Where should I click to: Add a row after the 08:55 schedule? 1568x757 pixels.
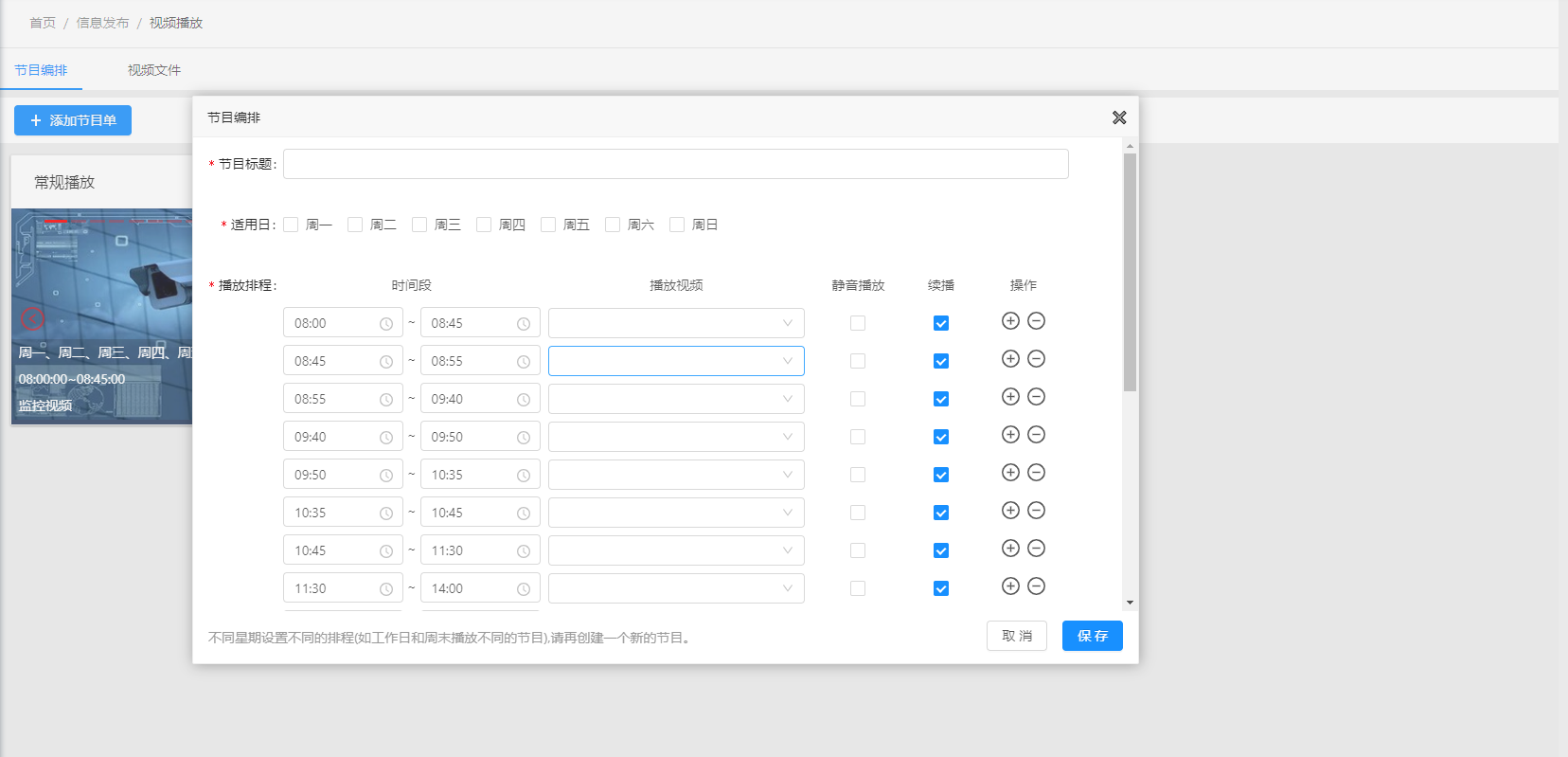click(x=1010, y=397)
